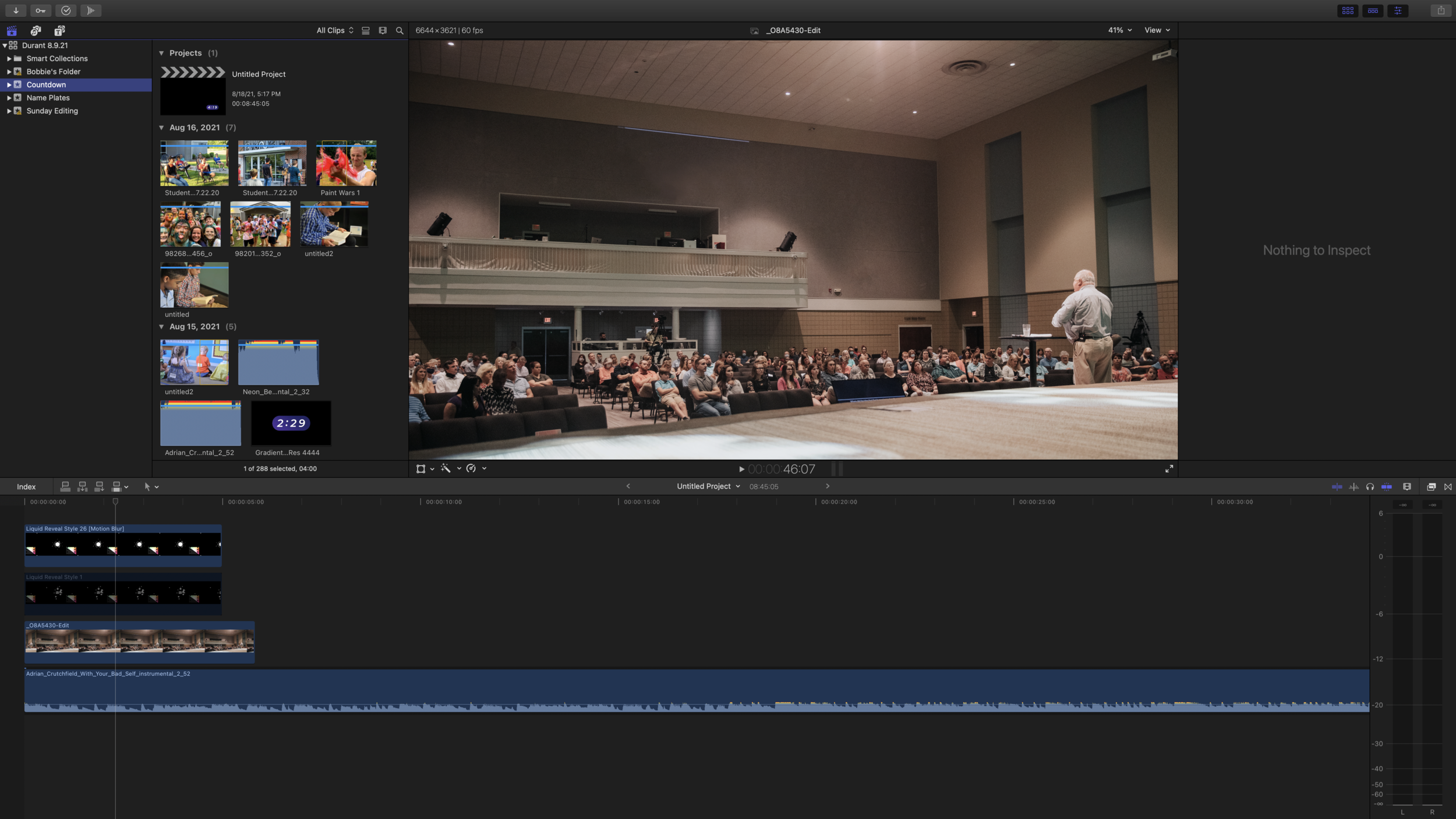Toggle timeline skimming on or off
The width and height of the screenshot is (1456, 819).
(x=1337, y=486)
